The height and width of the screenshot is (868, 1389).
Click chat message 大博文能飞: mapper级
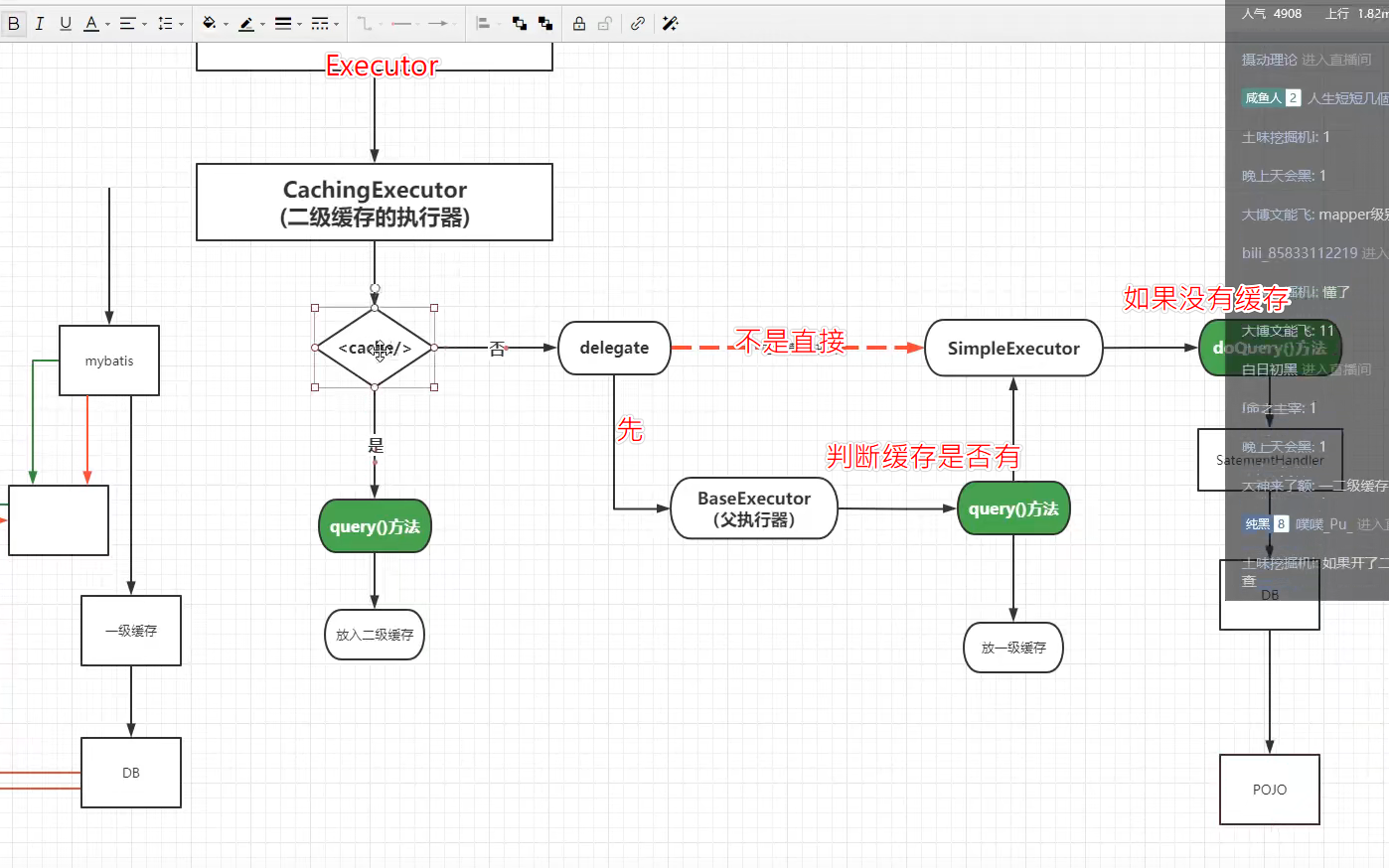coord(1314,215)
